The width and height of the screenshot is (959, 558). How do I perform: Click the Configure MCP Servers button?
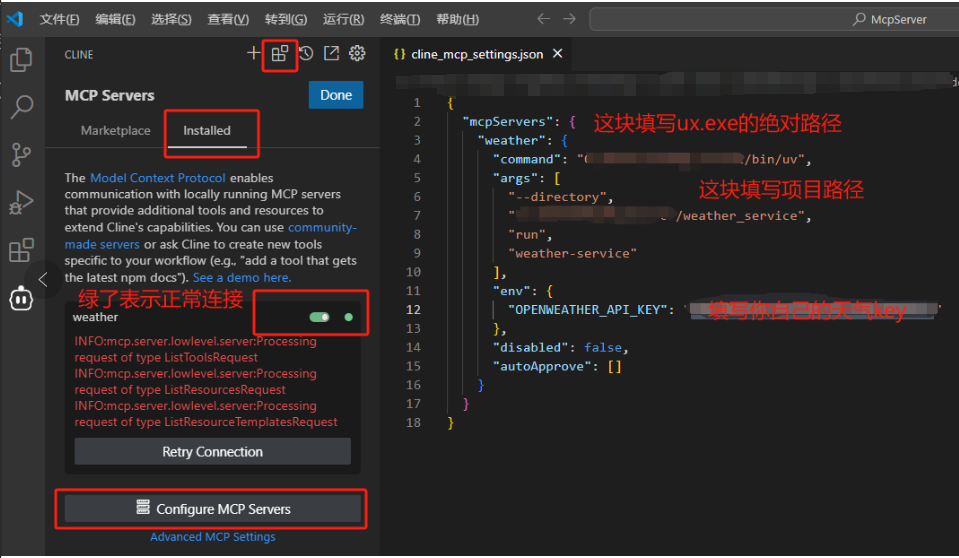point(213,508)
